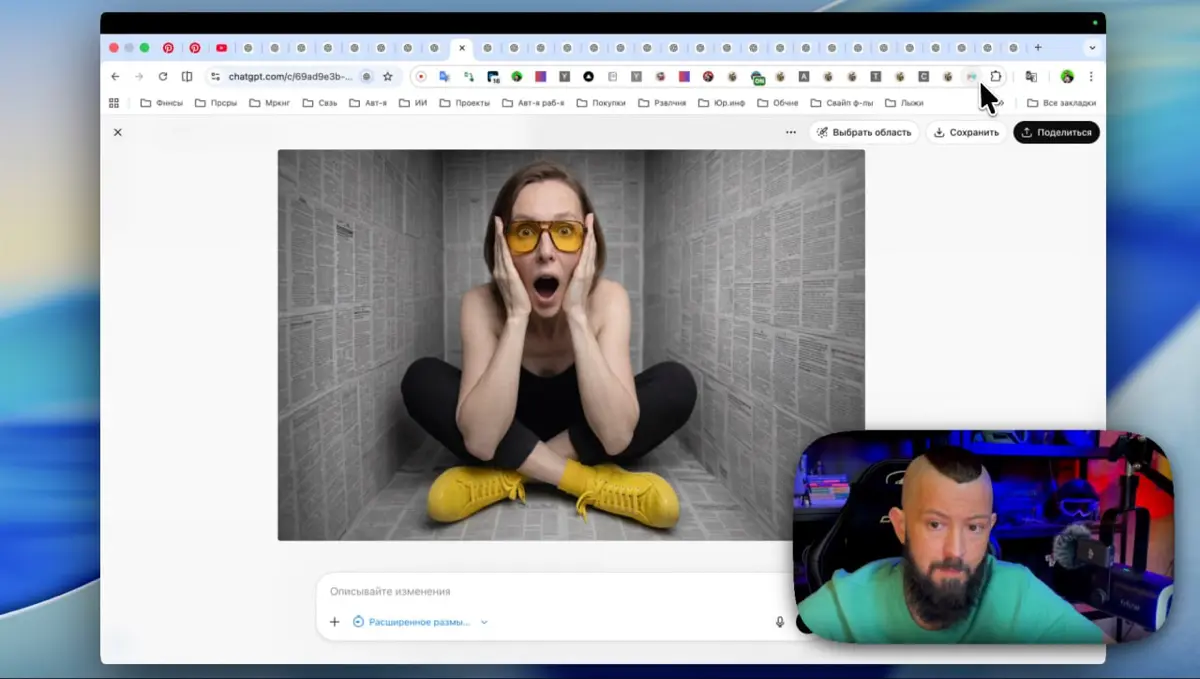Open the Сзь bookmark folder

coord(321,103)
